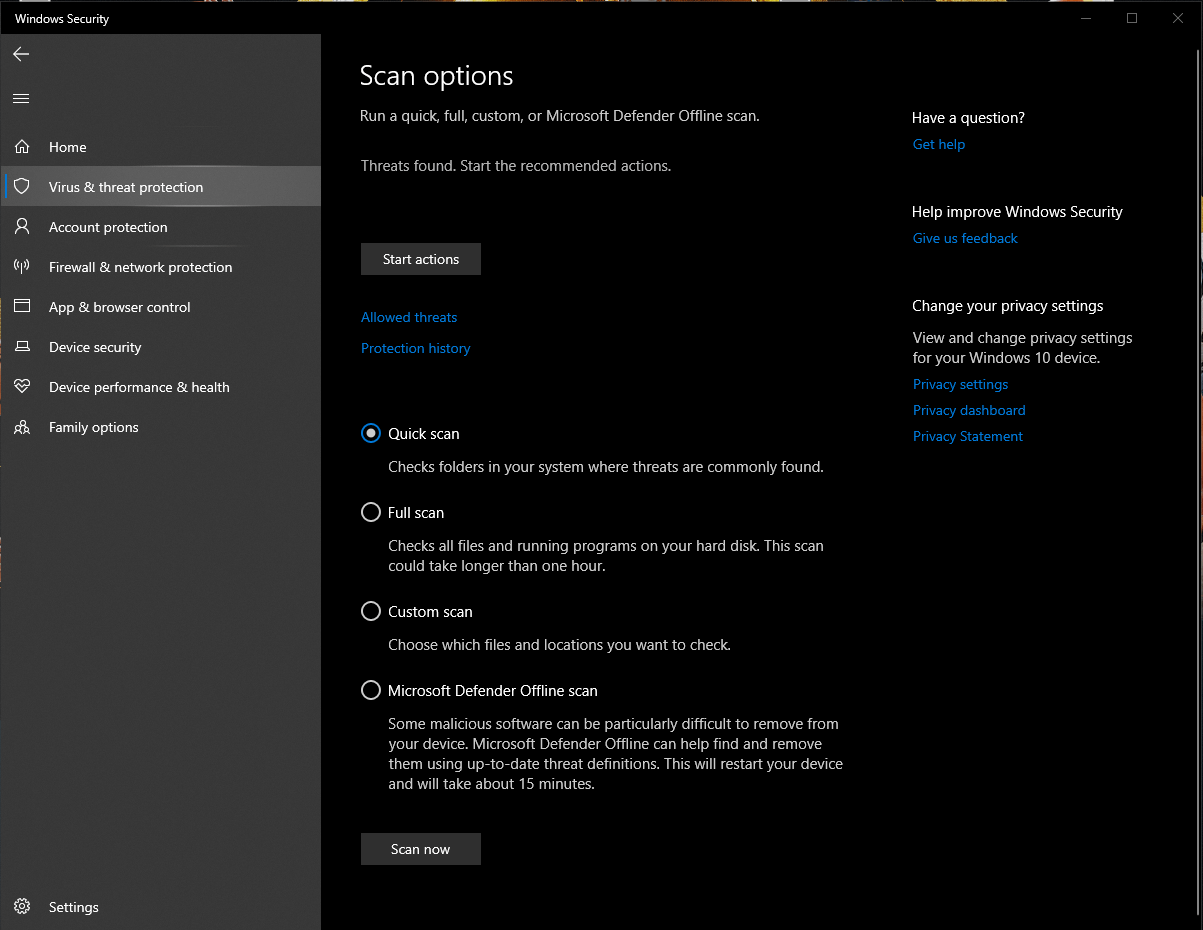Select Microsoft Defender Offline scan option
The height and width of the screenshot is (930, 1203).
point(371,690)
